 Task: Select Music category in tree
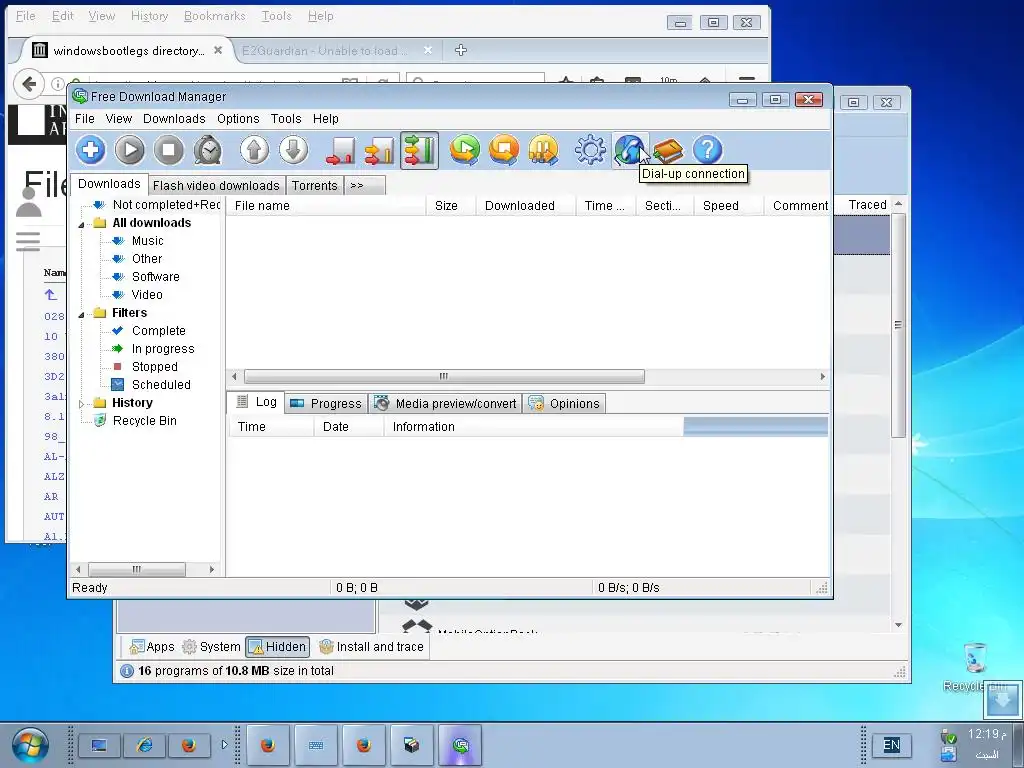tap(148, 241)
